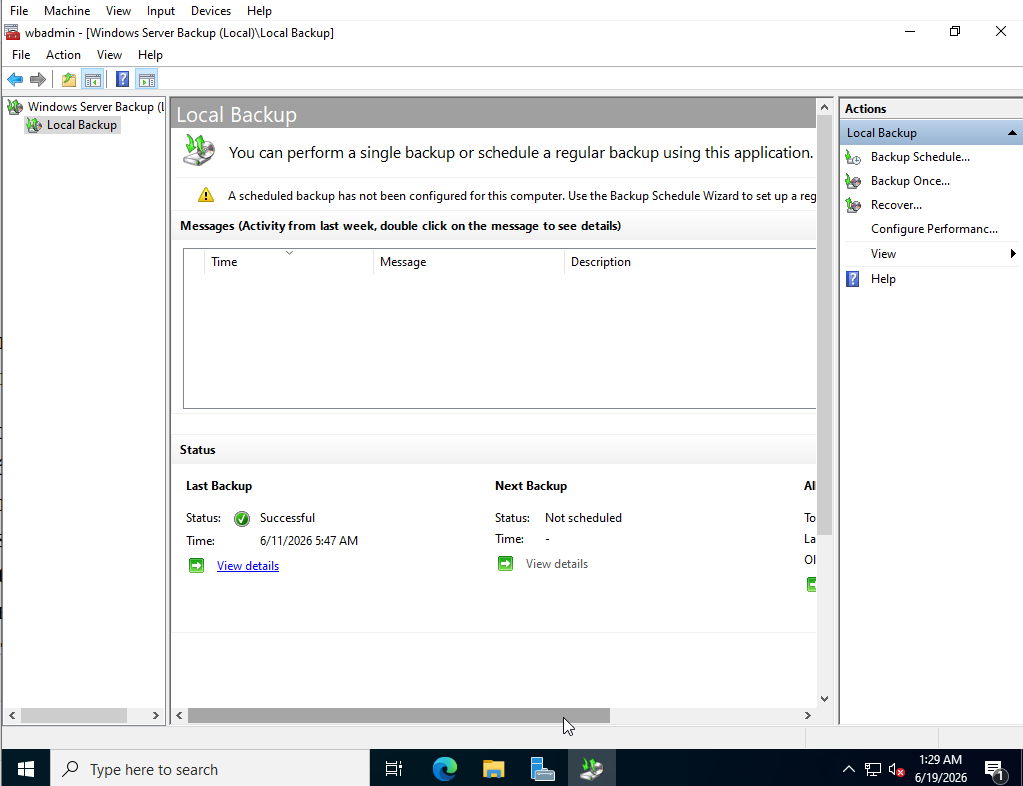Click the Backup Schedule icon in Actions
1023x786 pixels.
tap(853, 157)
